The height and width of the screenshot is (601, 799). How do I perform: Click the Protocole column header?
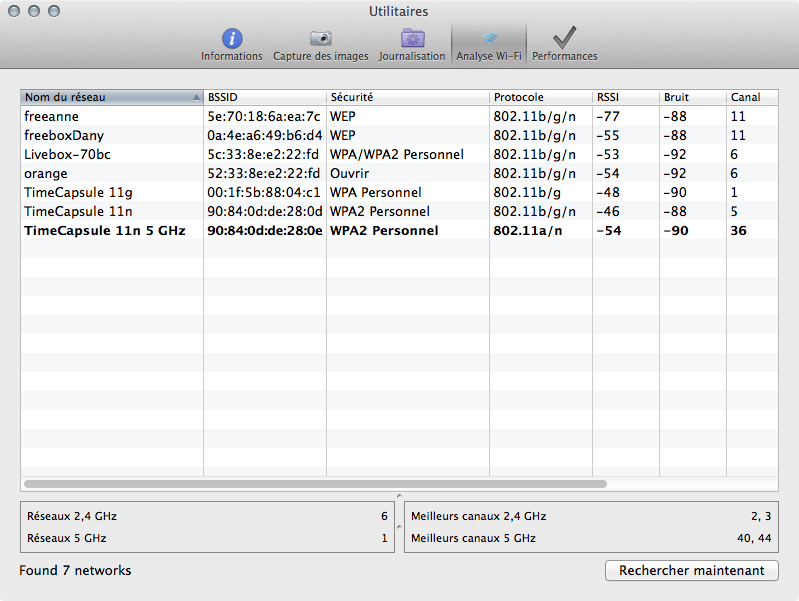point(540,97)
